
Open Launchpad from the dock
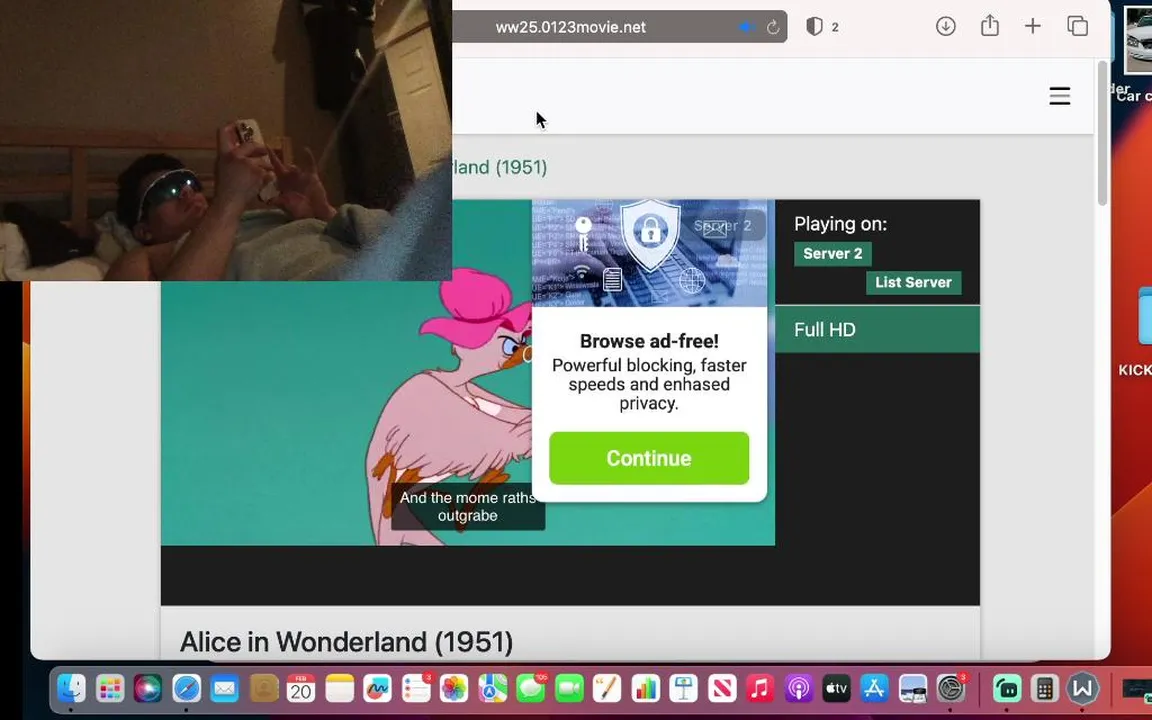109,689
